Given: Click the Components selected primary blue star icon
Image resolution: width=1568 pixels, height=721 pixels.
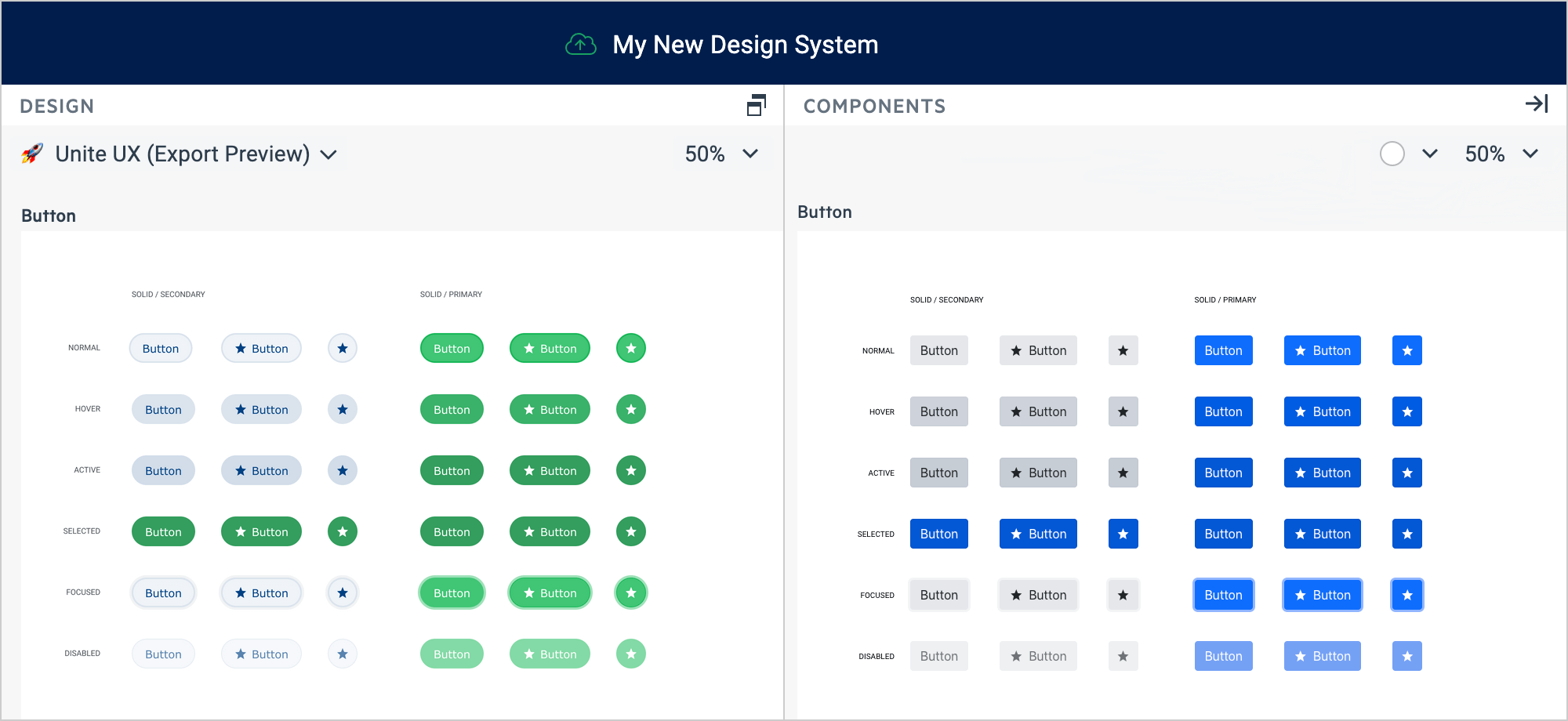Looking at the screenshot, I should click(1407, 534).
